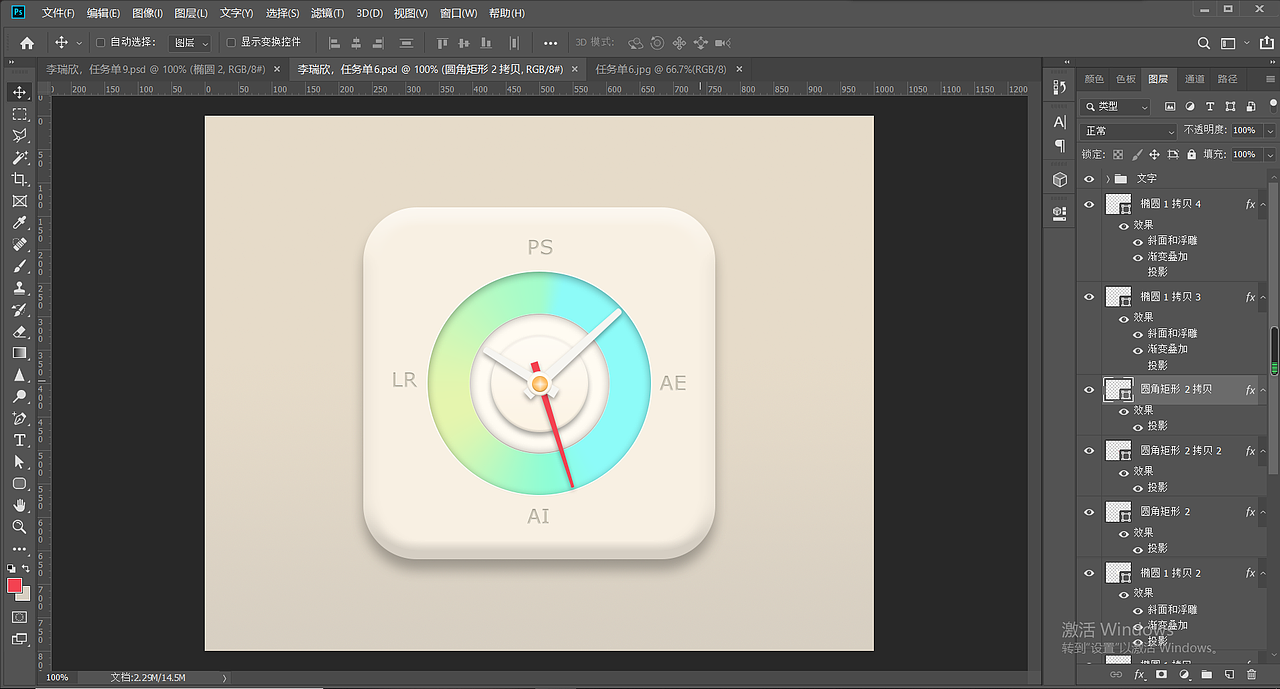Select the History Brush tool

tap(19, 310)
